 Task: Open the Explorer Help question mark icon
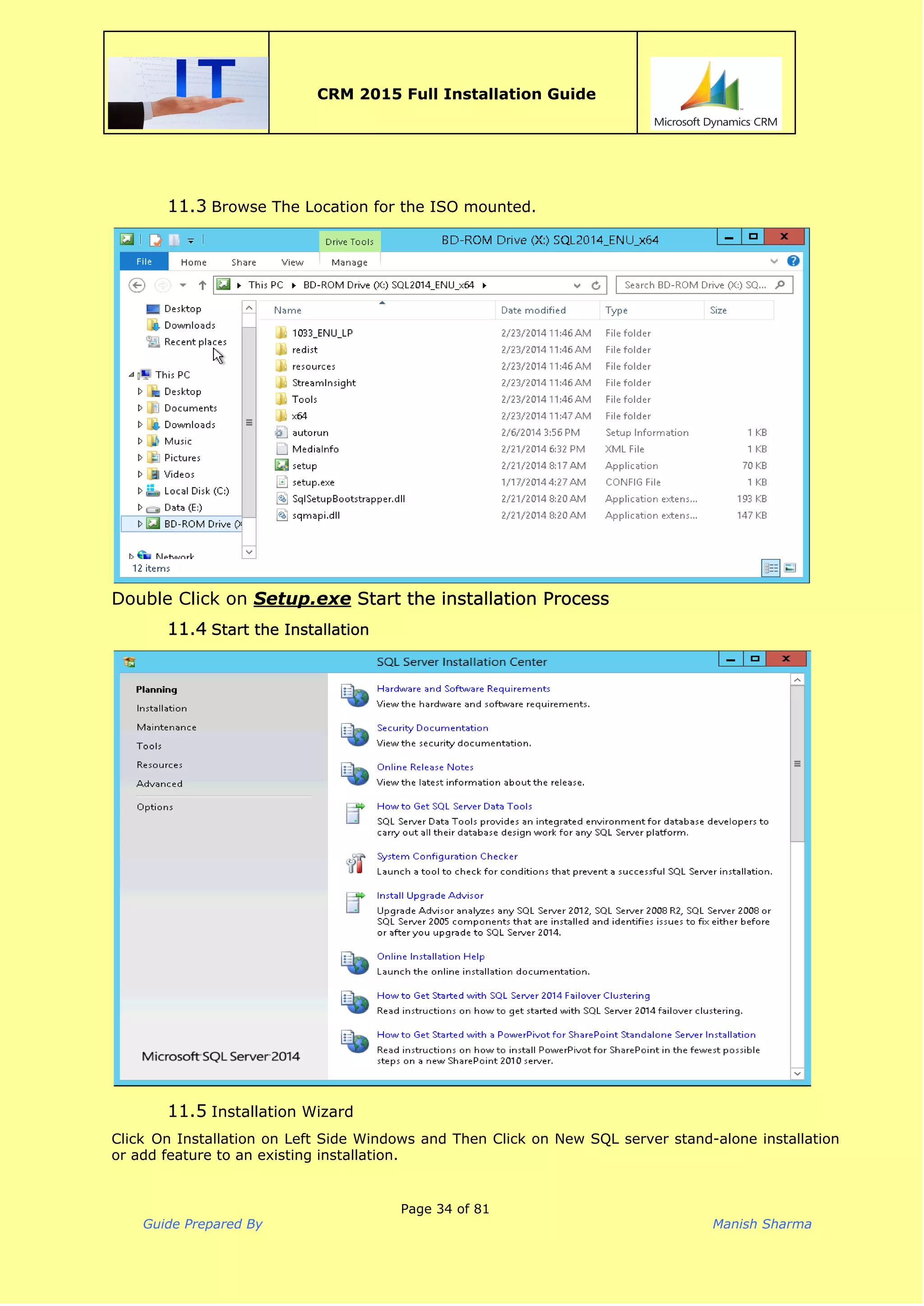[793, 261]
